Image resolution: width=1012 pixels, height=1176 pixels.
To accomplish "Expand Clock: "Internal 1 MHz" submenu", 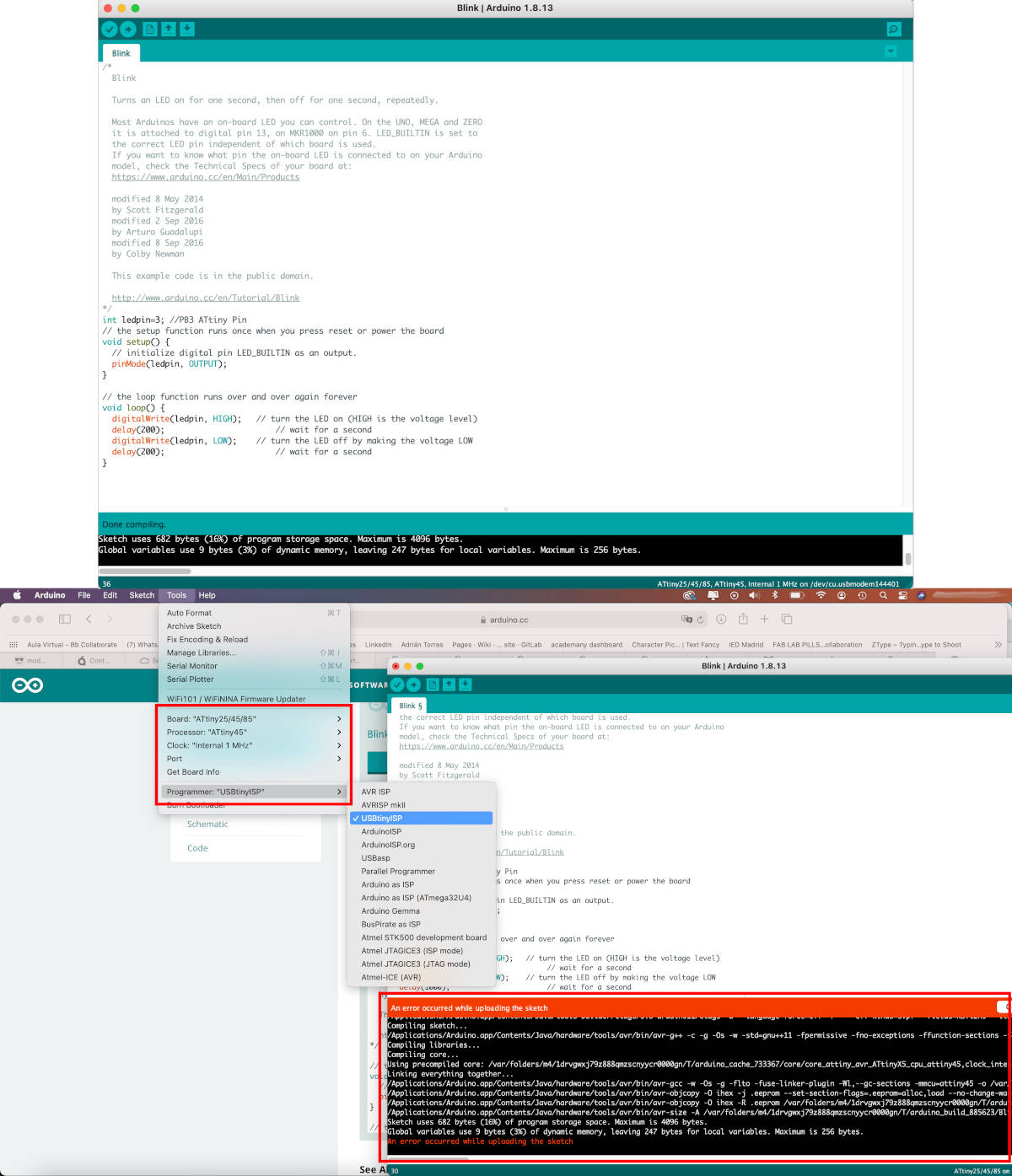I will click(254, 745).
